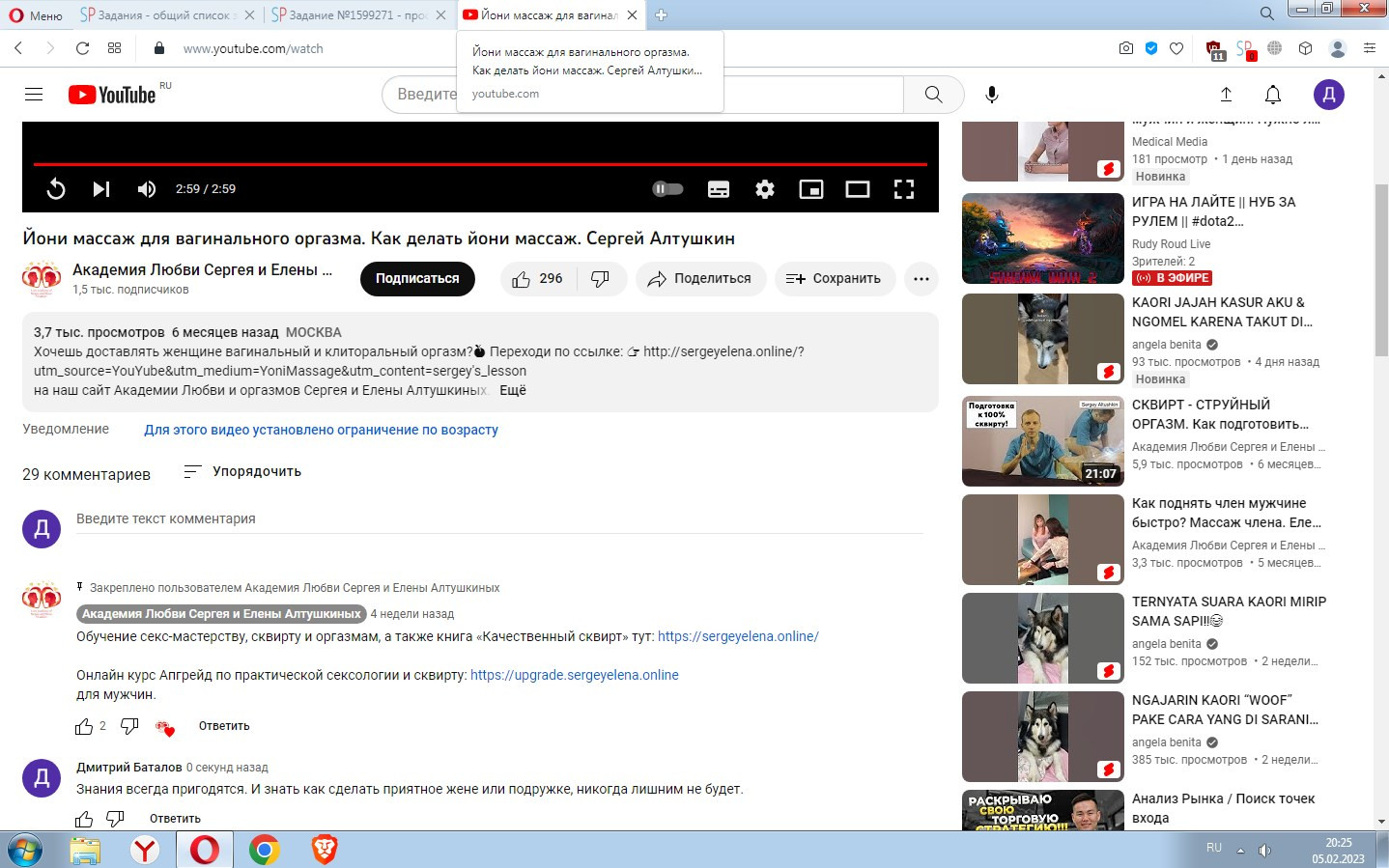Enable miniplayer mode
The height and width of the screenshot is (868, 1389).
click(811, 189)
